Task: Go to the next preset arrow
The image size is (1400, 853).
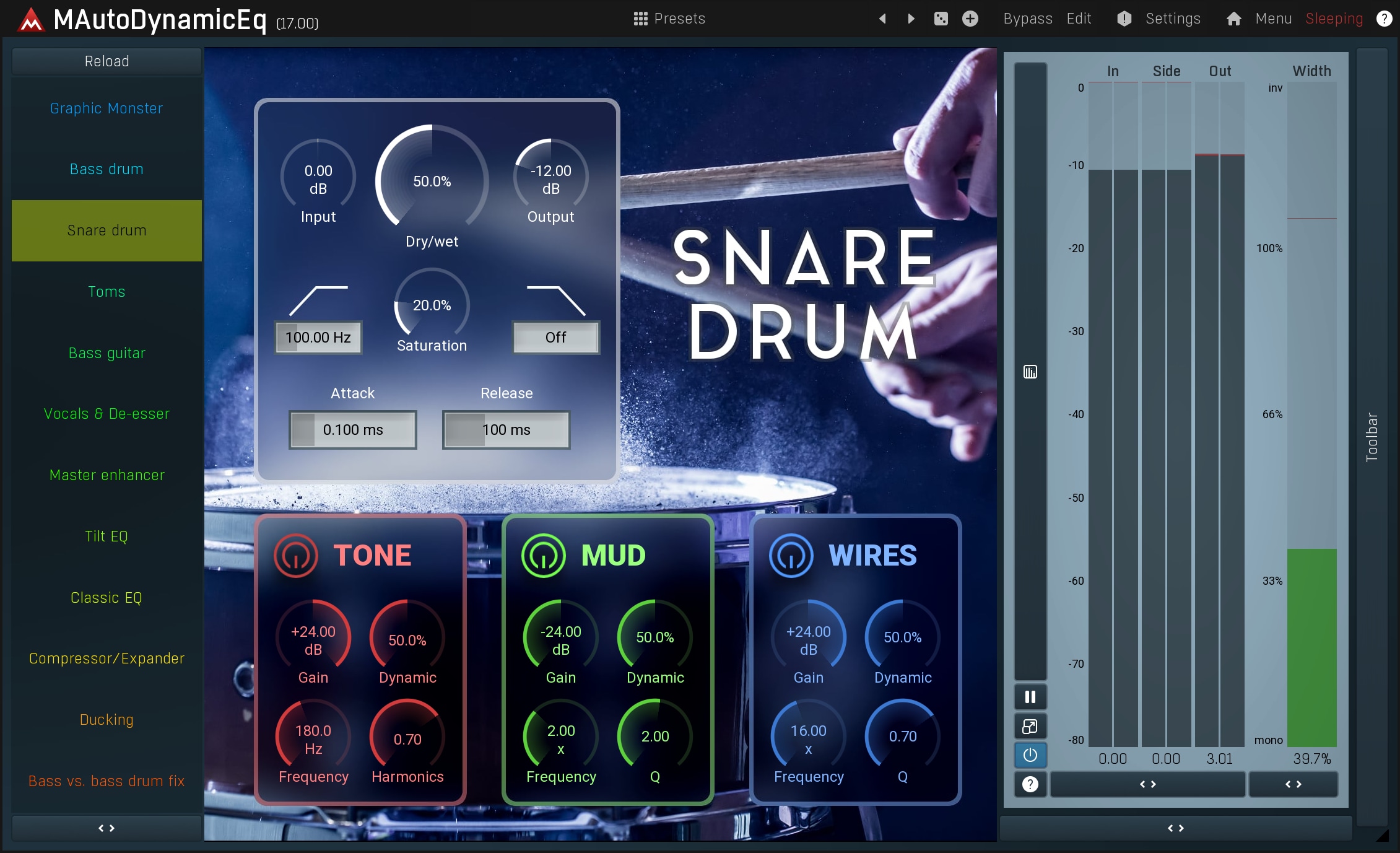Action: (x=911, y=19)
